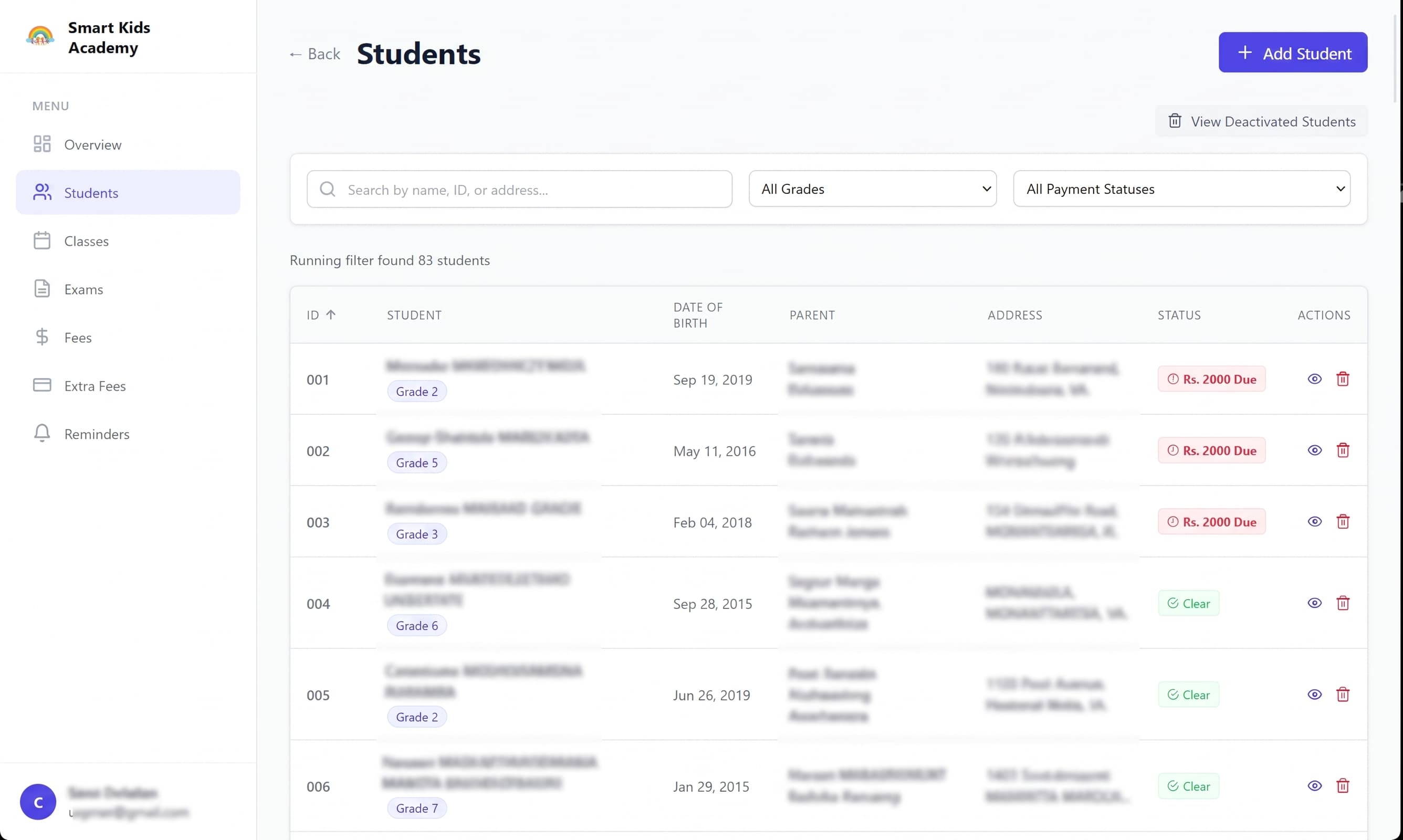Click the Grade 7 tag of student 006
The width and height of the screenshot is (1403, 840).
tap(416, 808)
